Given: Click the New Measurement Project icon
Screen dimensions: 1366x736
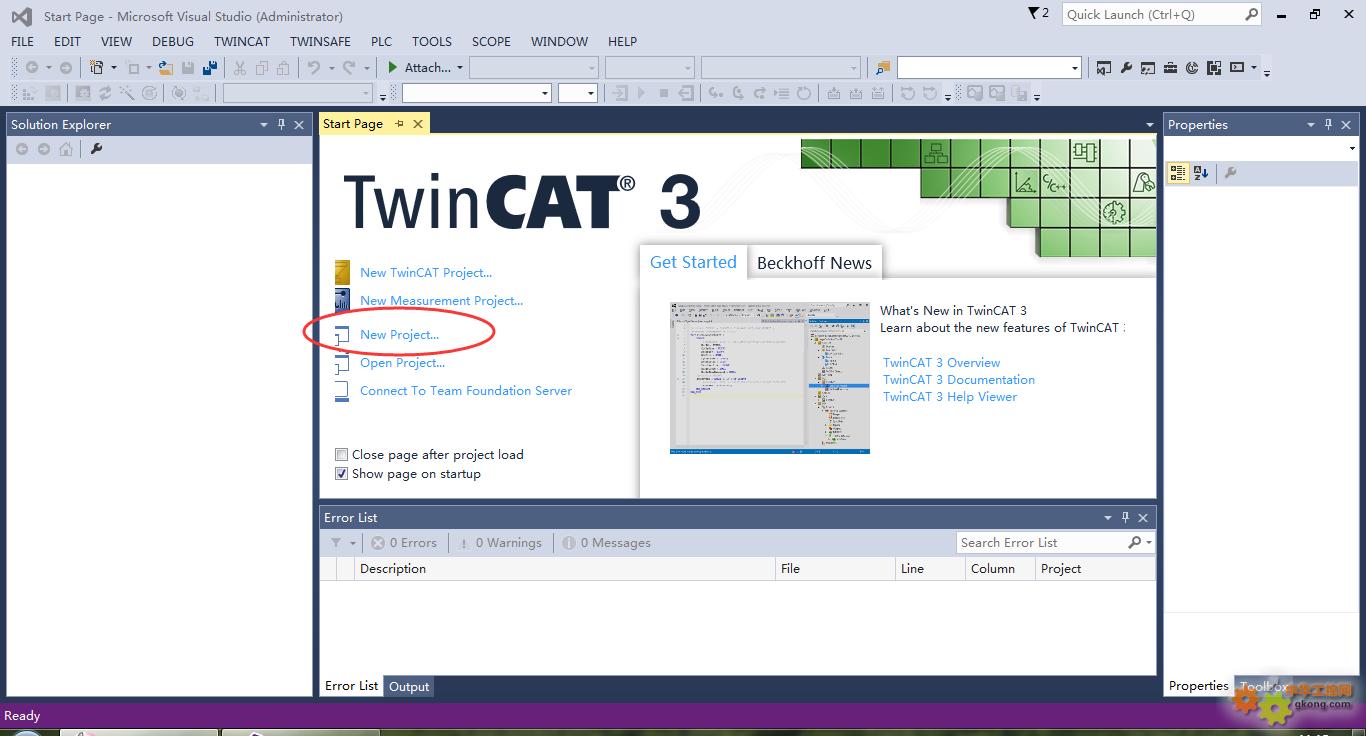Looking at the screenshot, I should [x=342, y=300].
